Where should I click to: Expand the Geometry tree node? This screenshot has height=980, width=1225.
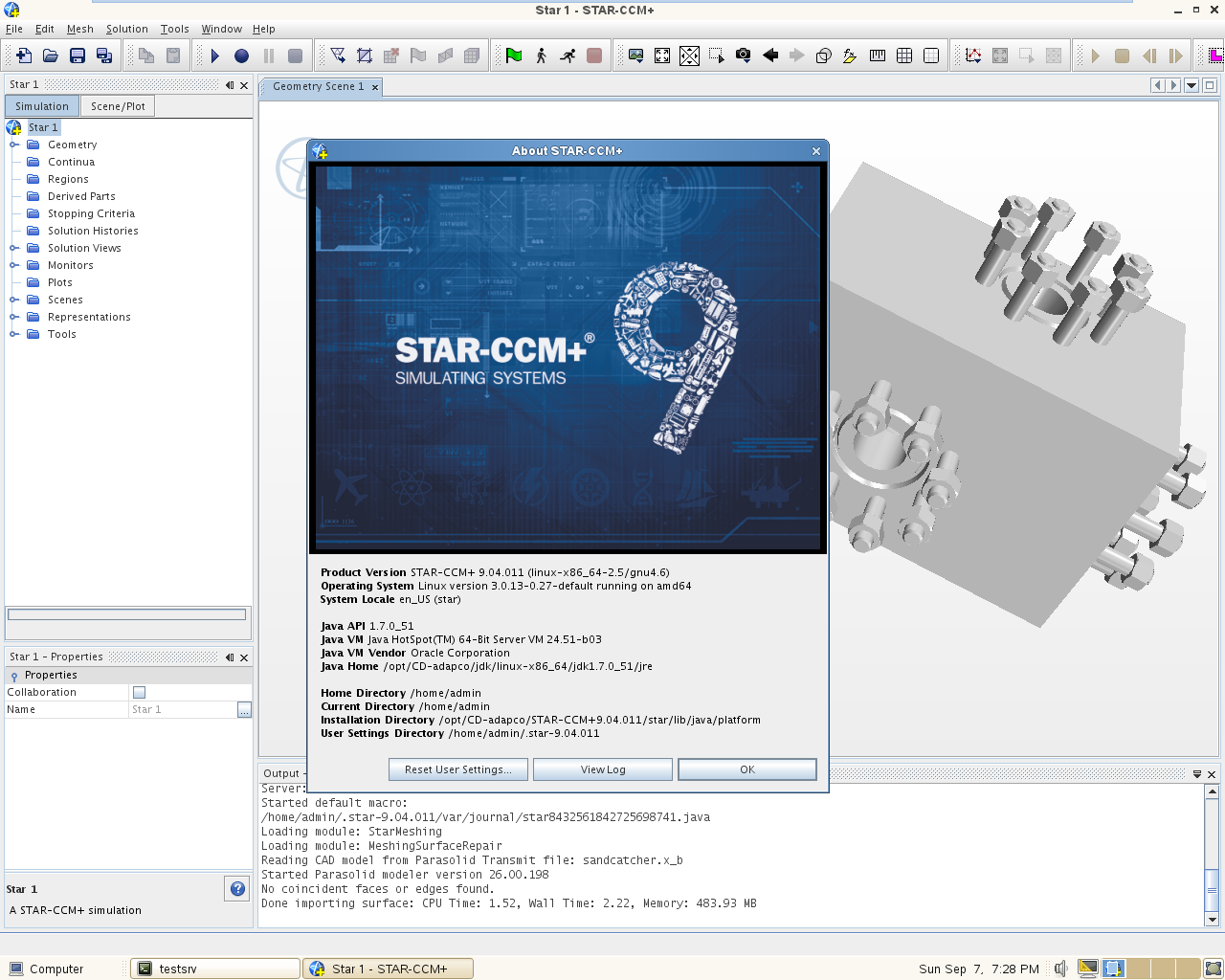click(13, 145)
